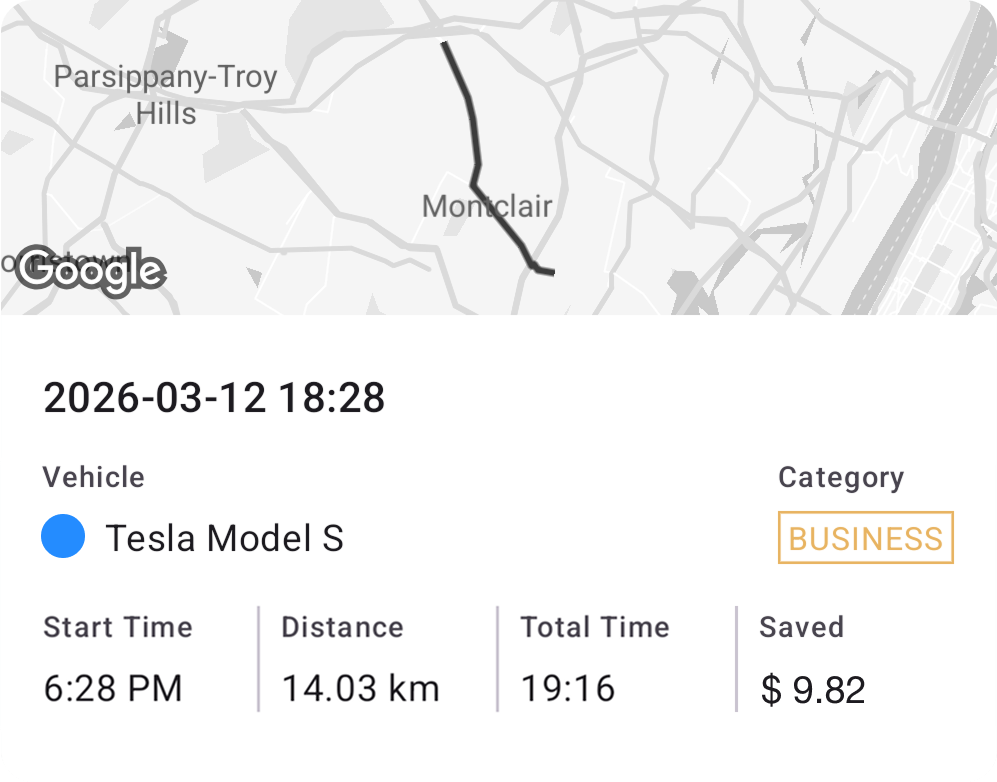Click the Montclair map label
The image size is (997, 782).
[x=487, y=205]
